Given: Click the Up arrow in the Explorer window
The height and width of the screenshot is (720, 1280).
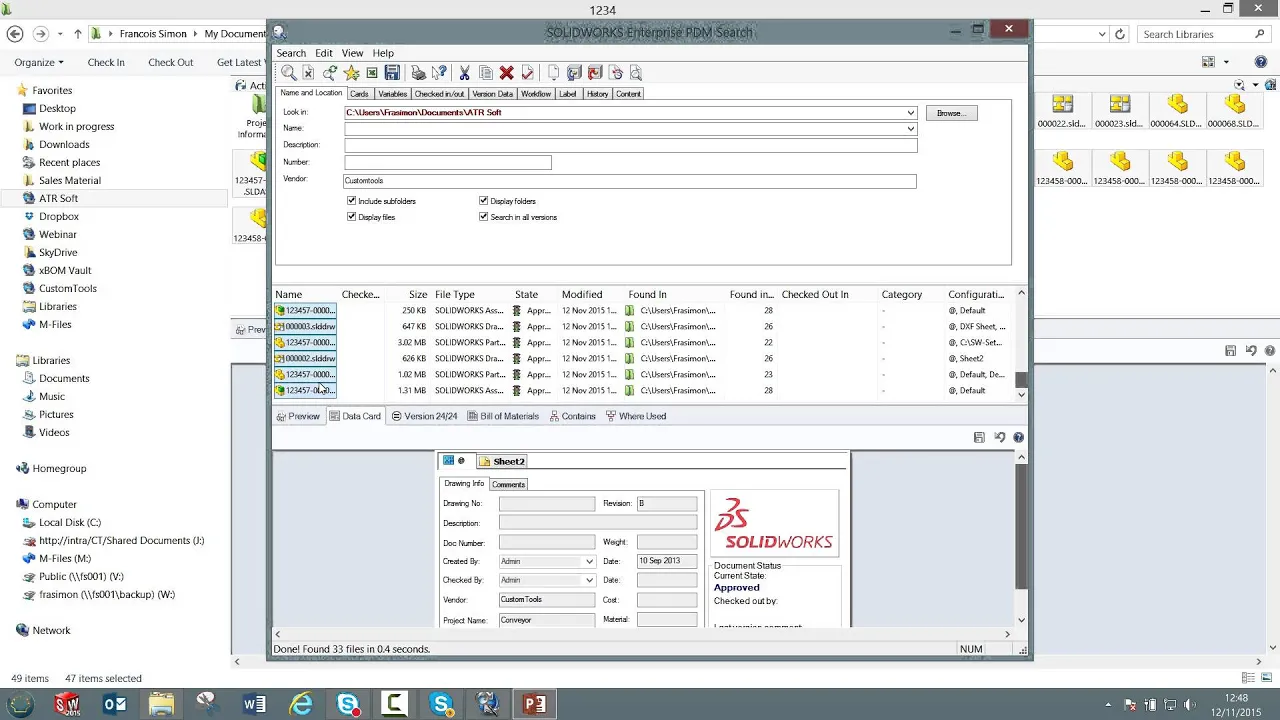Looking at the screenshot, I should coord(77,34).
